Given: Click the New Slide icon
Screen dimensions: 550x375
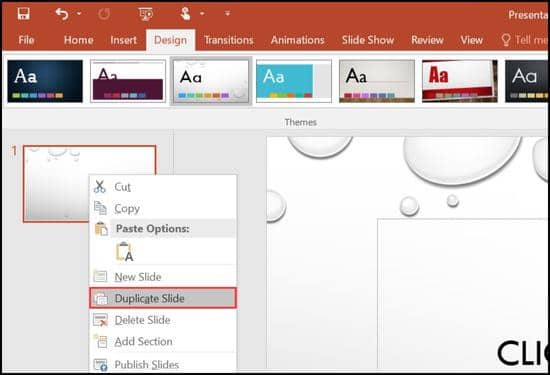Looking at the screenshot, I should [100, 276].
